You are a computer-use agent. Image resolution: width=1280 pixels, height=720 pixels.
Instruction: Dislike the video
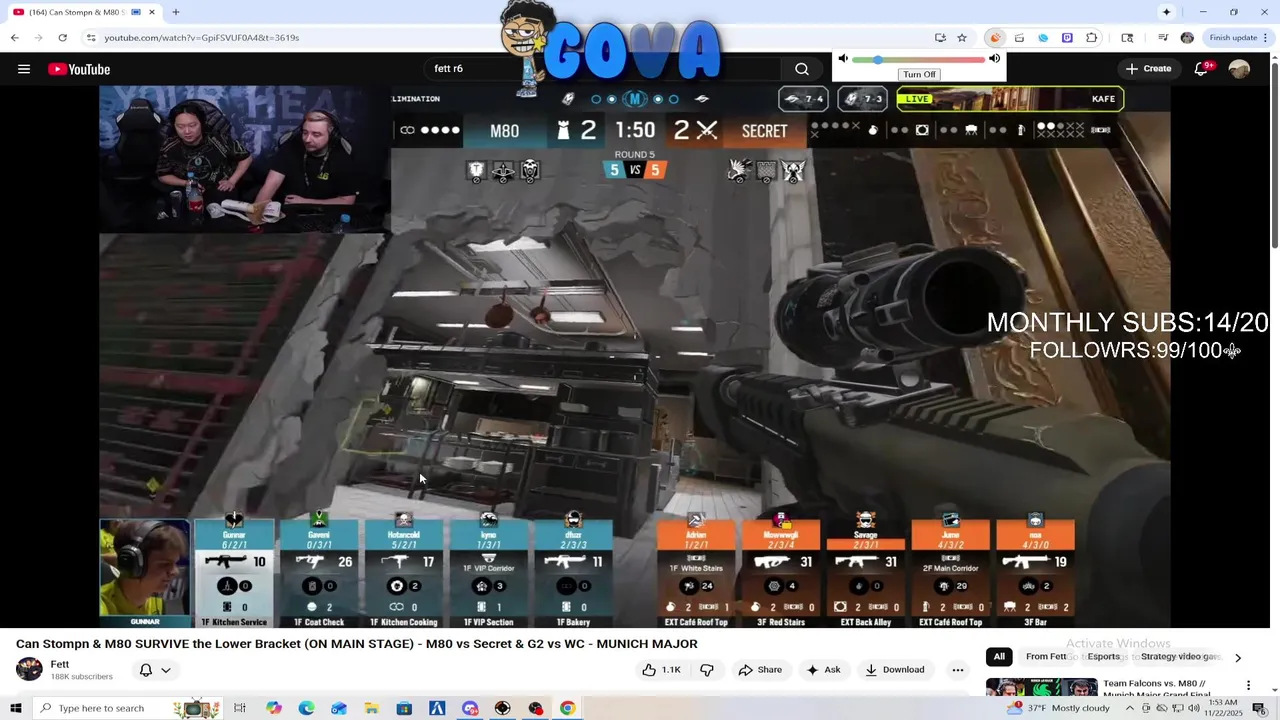tap(707, 670)
